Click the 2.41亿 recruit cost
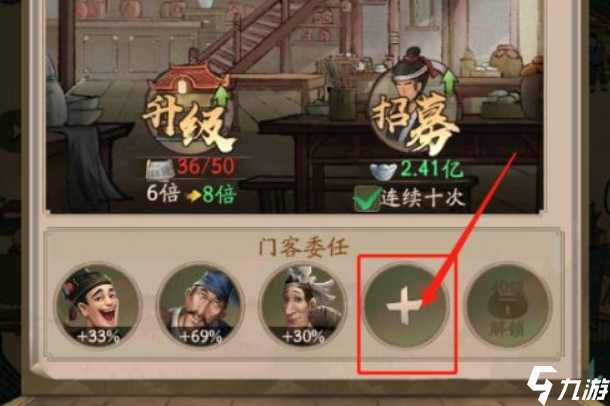Viewport: 610px width, 406px height. pos(432,170)
